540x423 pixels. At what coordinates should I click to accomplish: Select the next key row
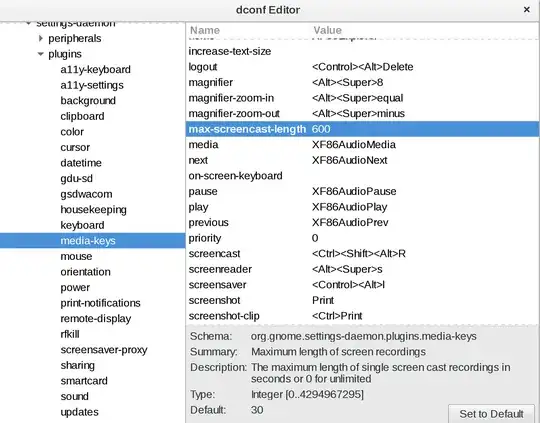(x=362, y=160)
